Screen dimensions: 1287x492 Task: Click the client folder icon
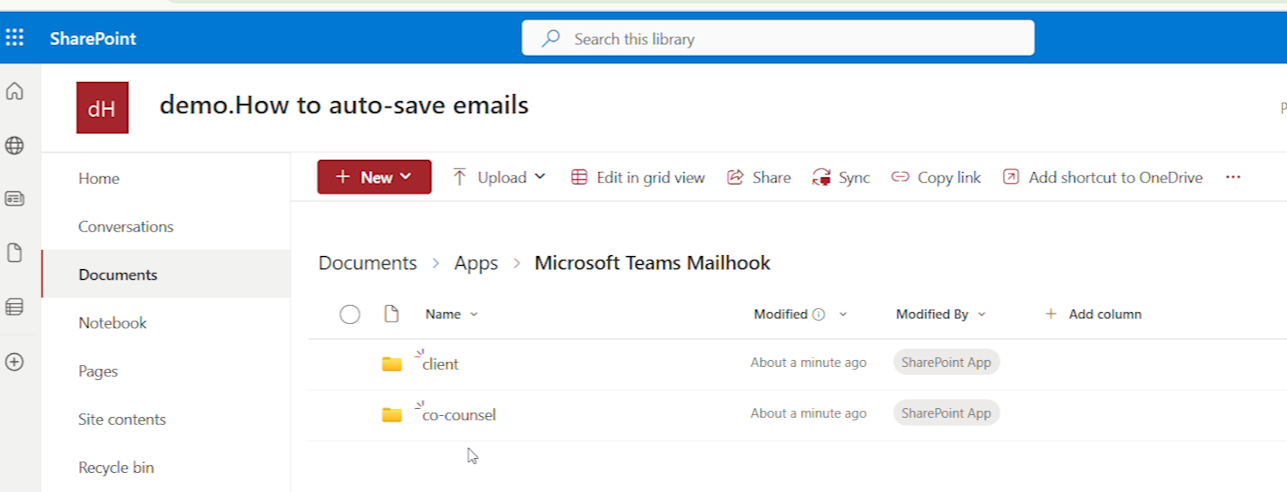click(x=392, y=364)
